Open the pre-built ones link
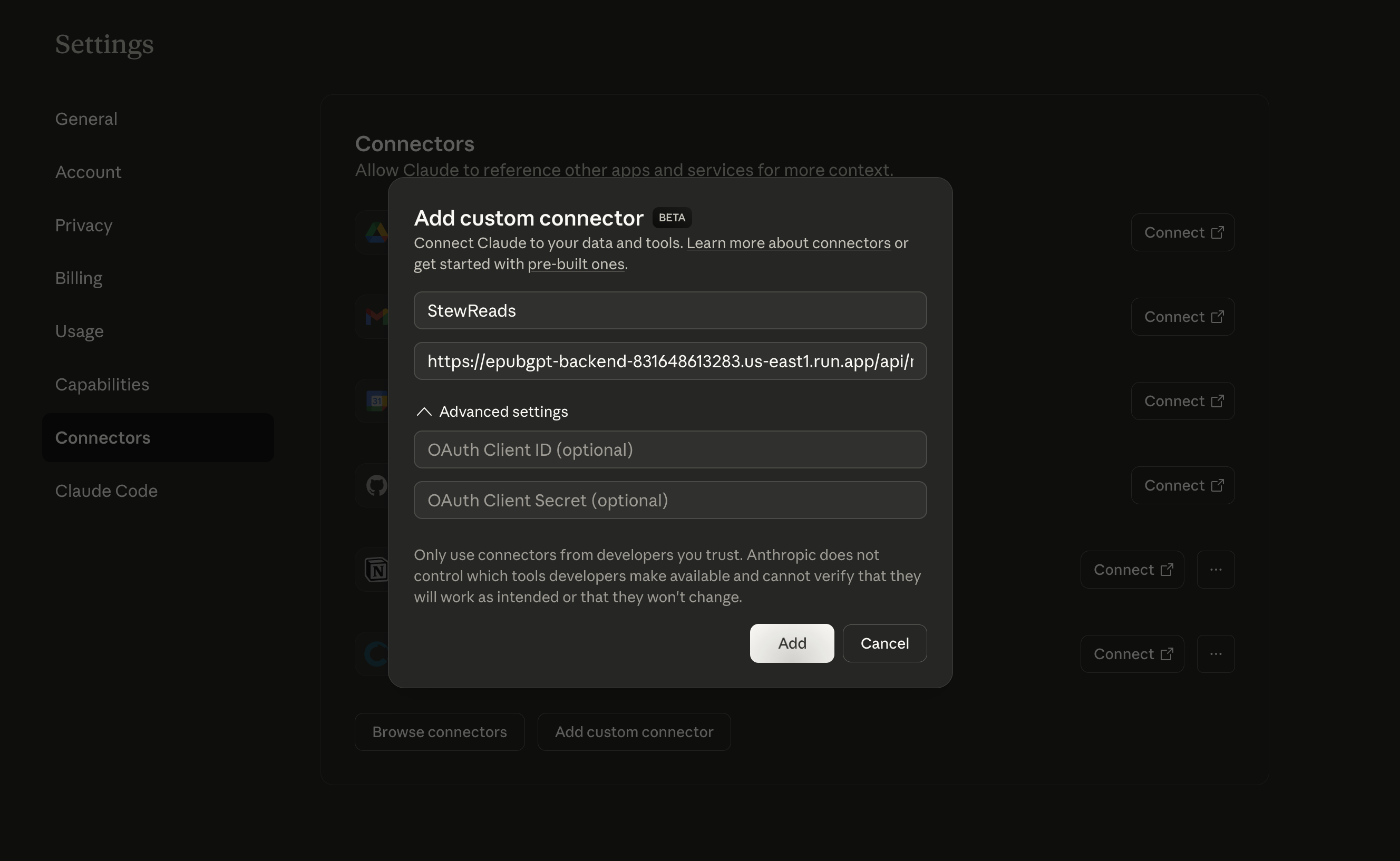This screenshot has height=861, width=1400. click(x=576, y=264)
